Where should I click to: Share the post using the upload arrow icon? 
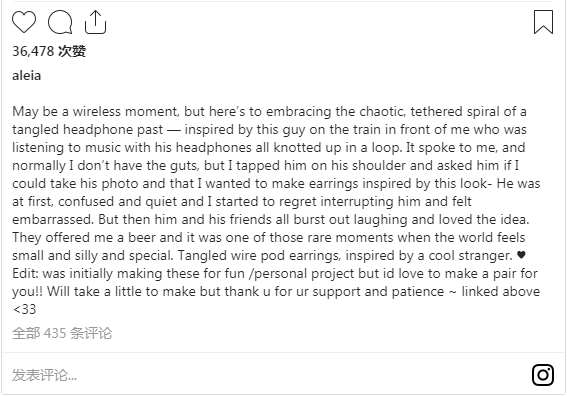coord(95,22)
